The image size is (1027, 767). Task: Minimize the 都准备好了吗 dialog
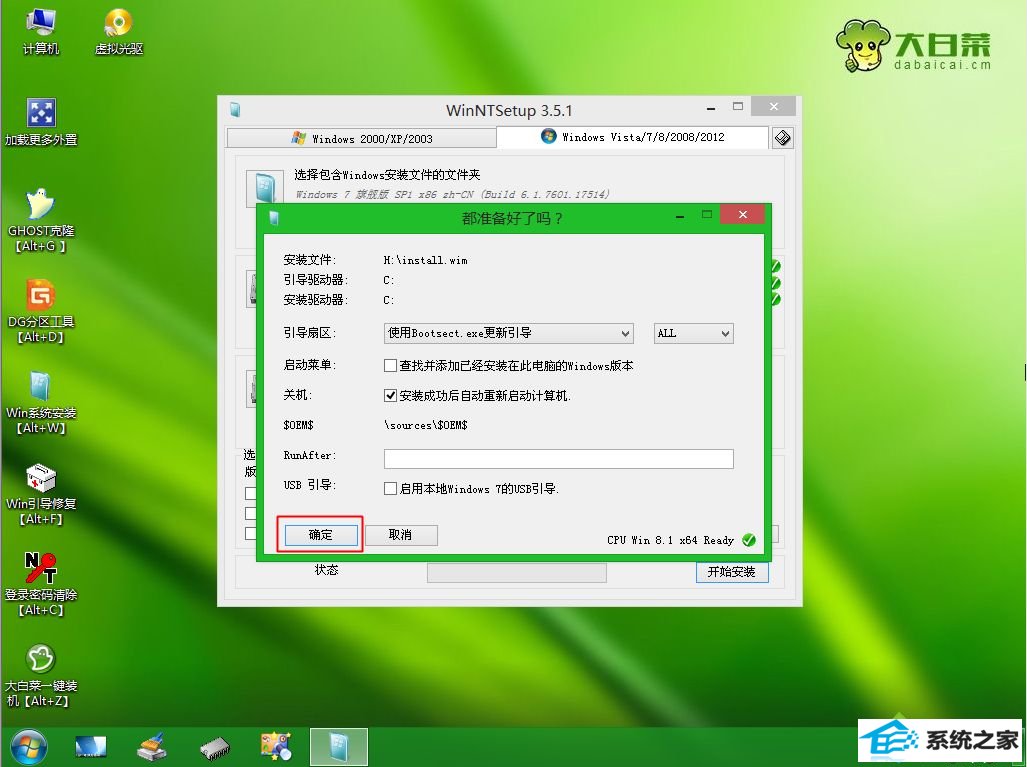click(x=681, y=215)
